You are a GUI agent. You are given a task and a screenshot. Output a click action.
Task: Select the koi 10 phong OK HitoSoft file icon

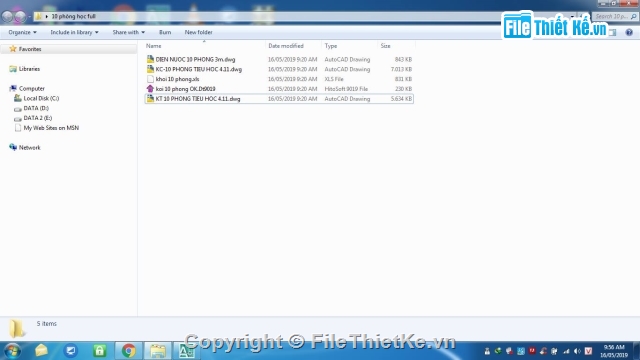150,89
